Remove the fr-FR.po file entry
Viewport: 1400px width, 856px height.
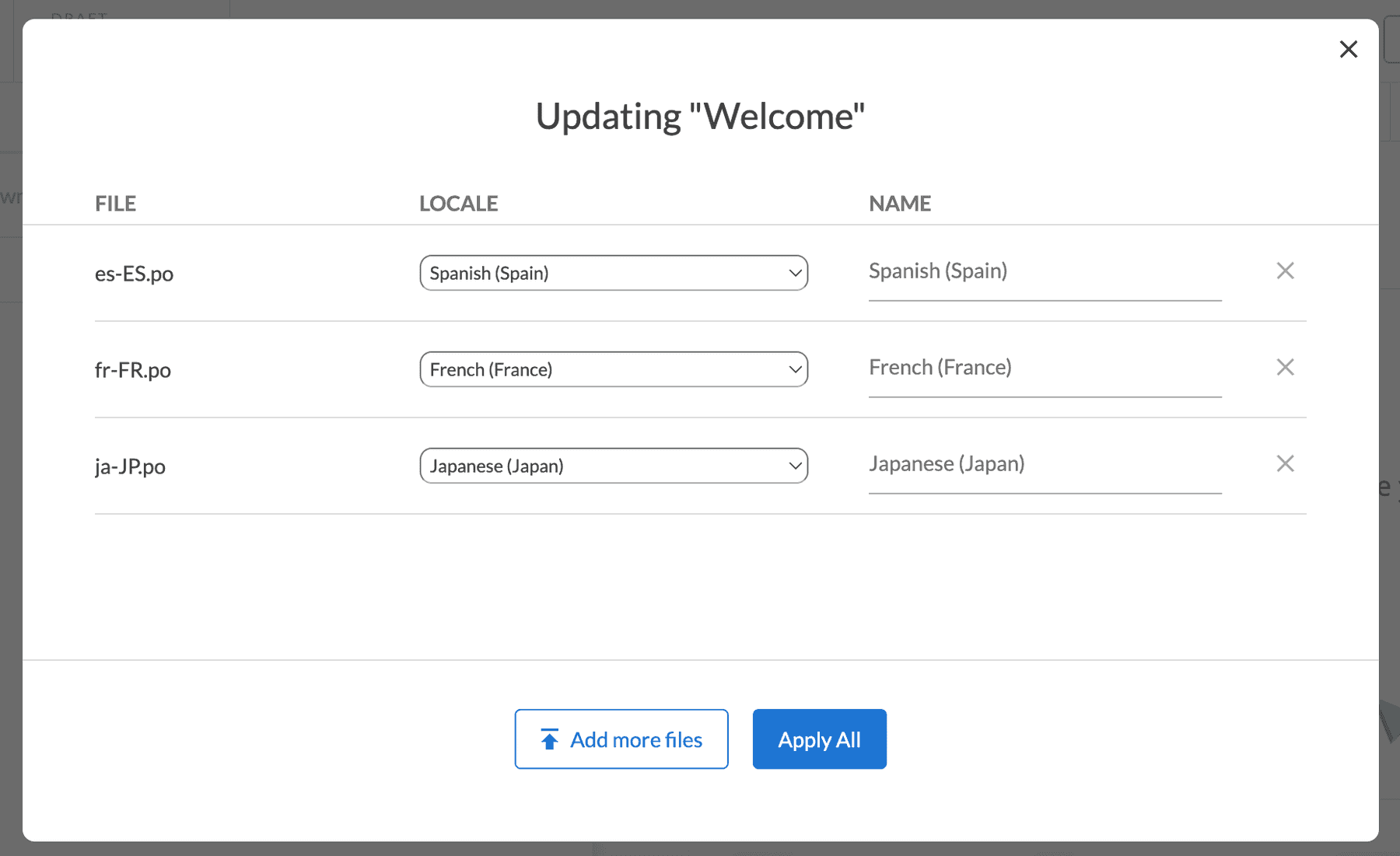(1286, 367)
